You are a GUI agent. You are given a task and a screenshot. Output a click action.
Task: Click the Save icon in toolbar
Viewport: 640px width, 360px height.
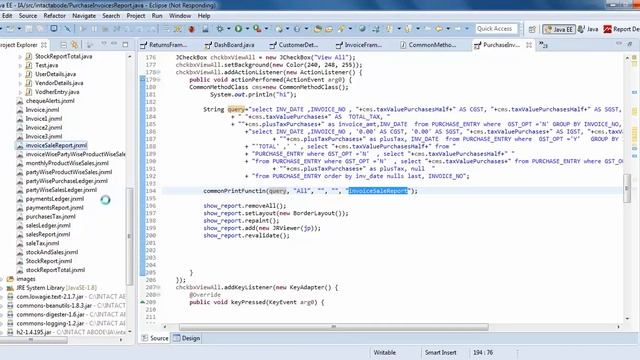pyautogui.click(x=29, y=29)
